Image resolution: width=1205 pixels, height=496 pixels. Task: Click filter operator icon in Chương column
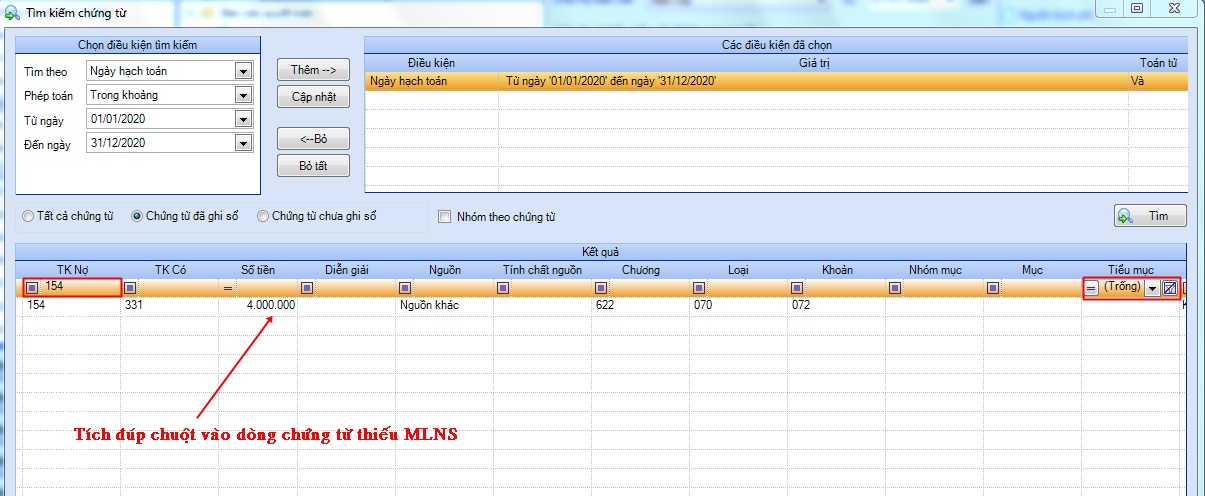tap(601, 288)
